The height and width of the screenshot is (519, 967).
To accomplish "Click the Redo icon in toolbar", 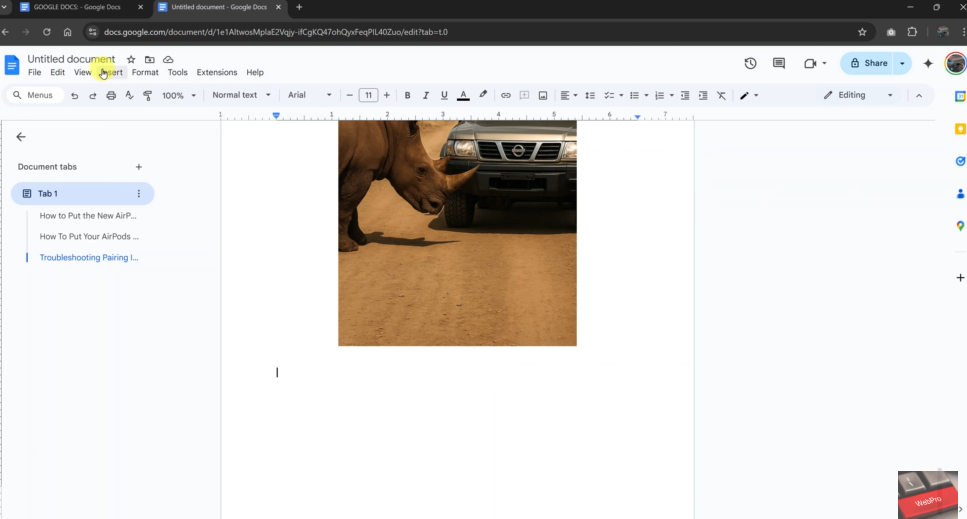I will coord(93,96).
